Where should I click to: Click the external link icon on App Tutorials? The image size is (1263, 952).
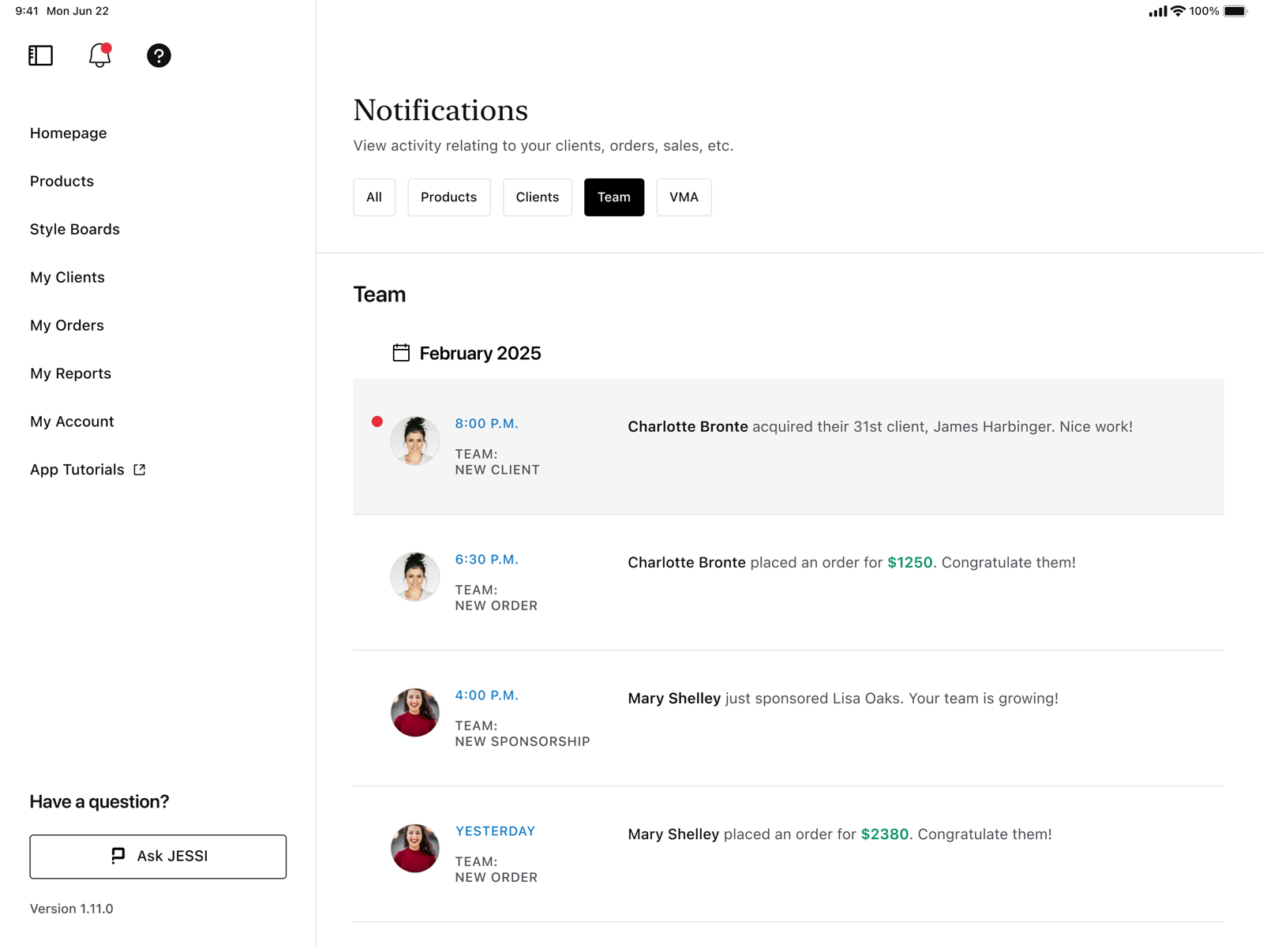140,470
